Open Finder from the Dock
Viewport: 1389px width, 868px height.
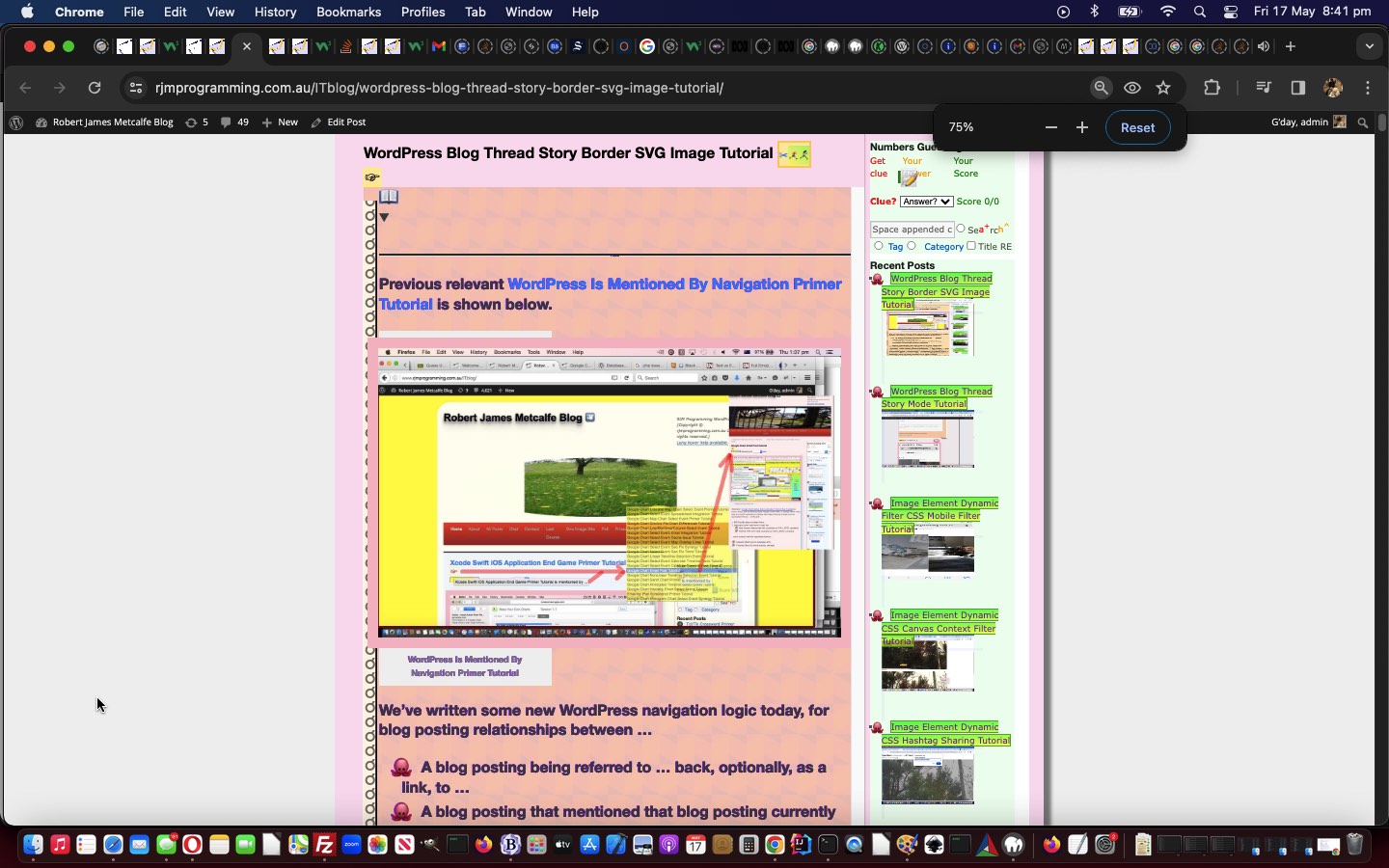click(x=33, y=845)
